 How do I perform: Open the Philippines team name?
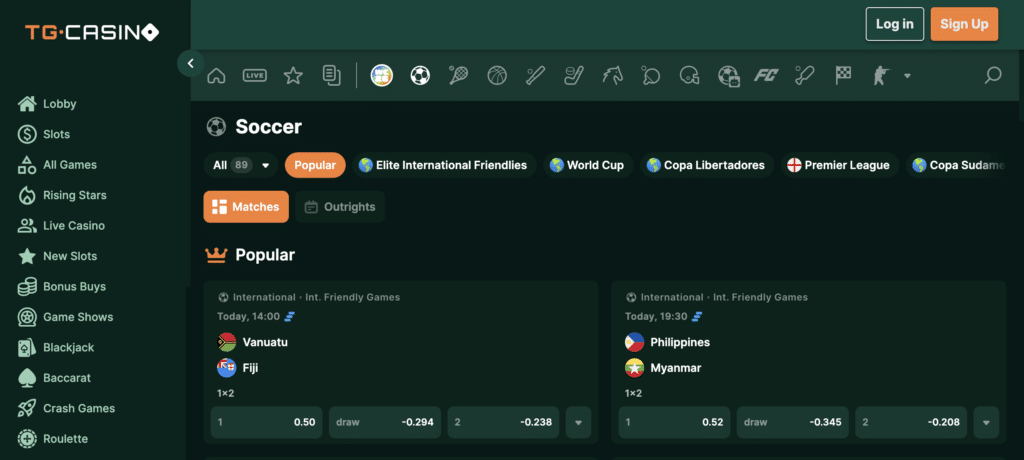[680, 342]
